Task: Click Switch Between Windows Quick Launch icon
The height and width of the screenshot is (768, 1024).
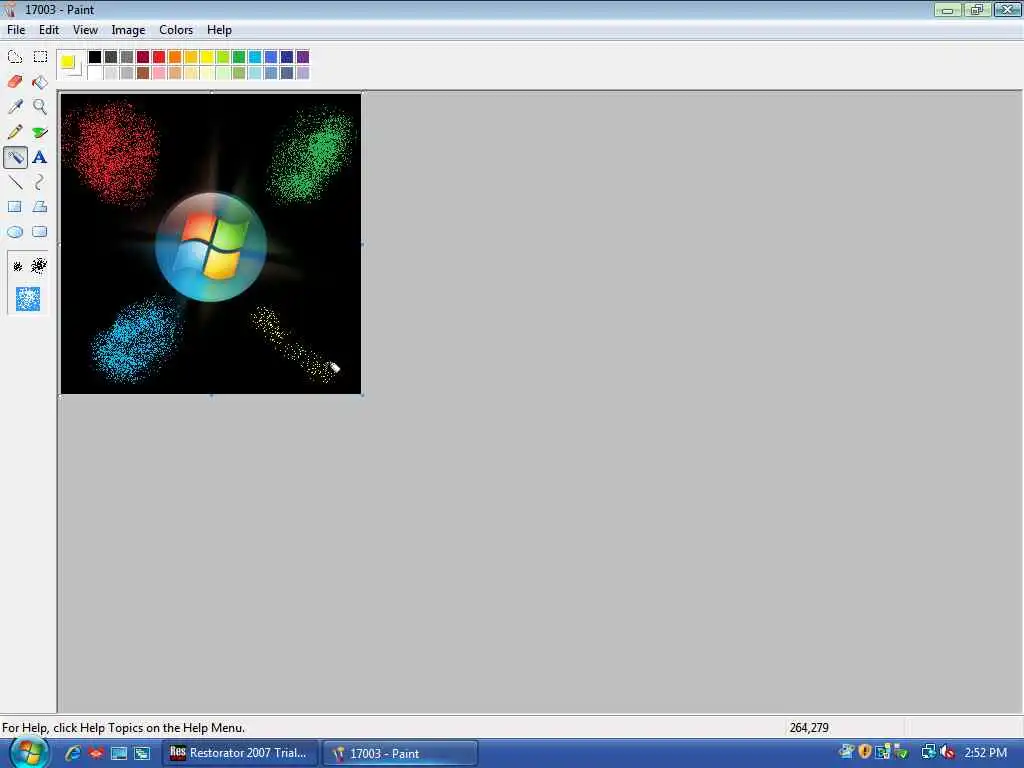Action: tap(142, 753)
